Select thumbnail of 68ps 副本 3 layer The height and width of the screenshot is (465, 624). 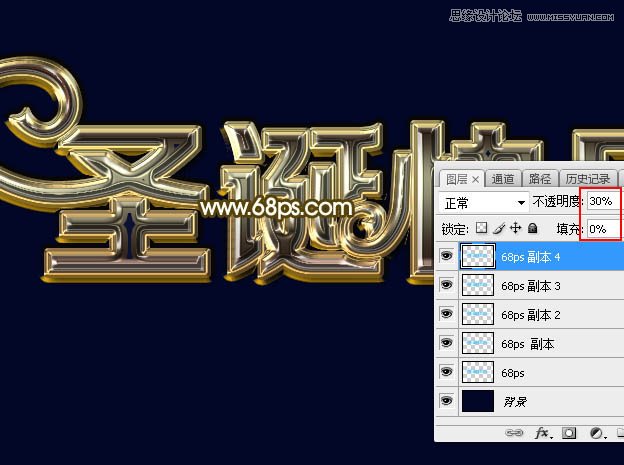pos(478,285)
